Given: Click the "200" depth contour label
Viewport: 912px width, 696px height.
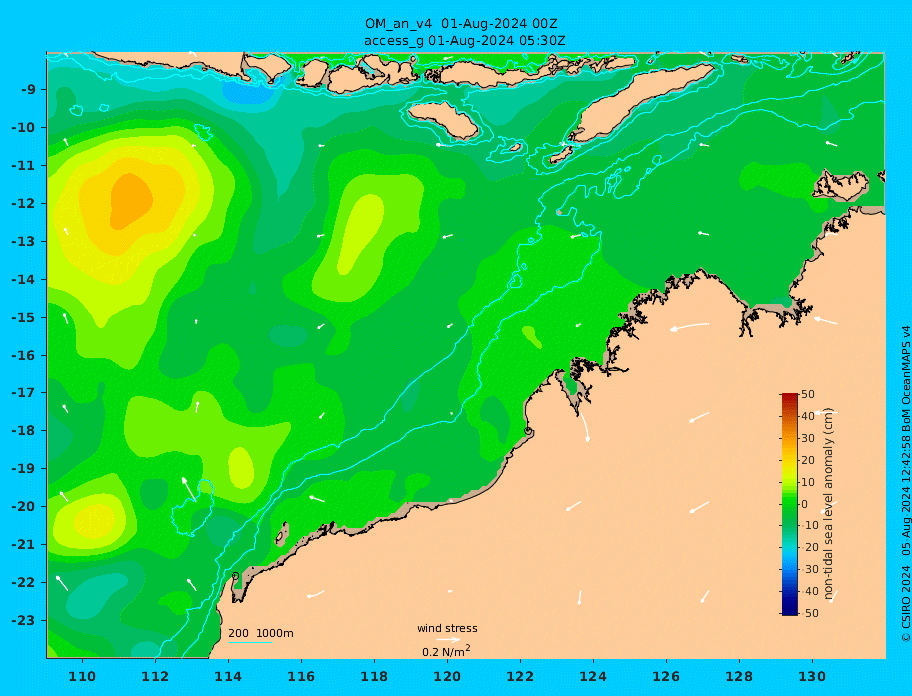Looking at the screenshot, I should [x=238, y=633].
